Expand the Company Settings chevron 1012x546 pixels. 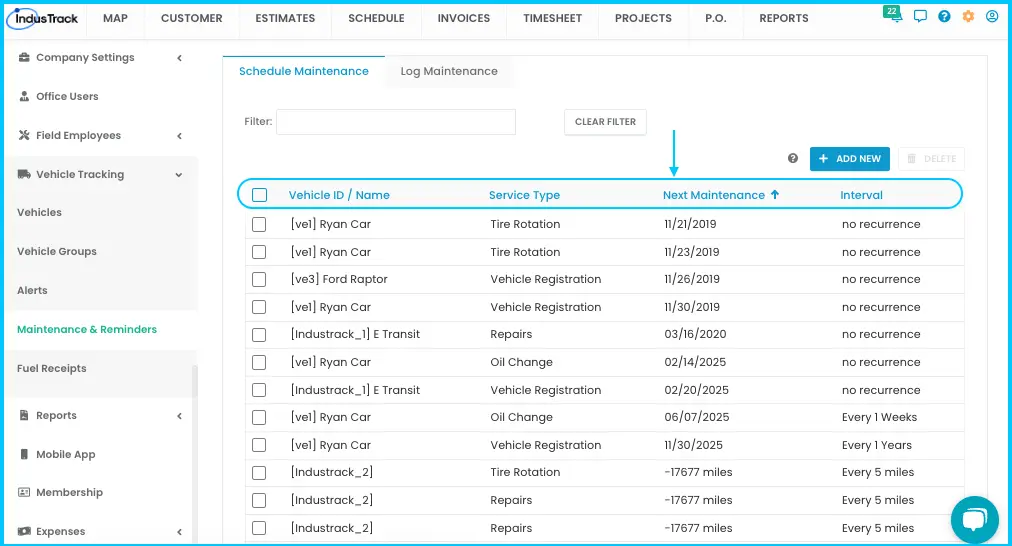click(179, 58)
